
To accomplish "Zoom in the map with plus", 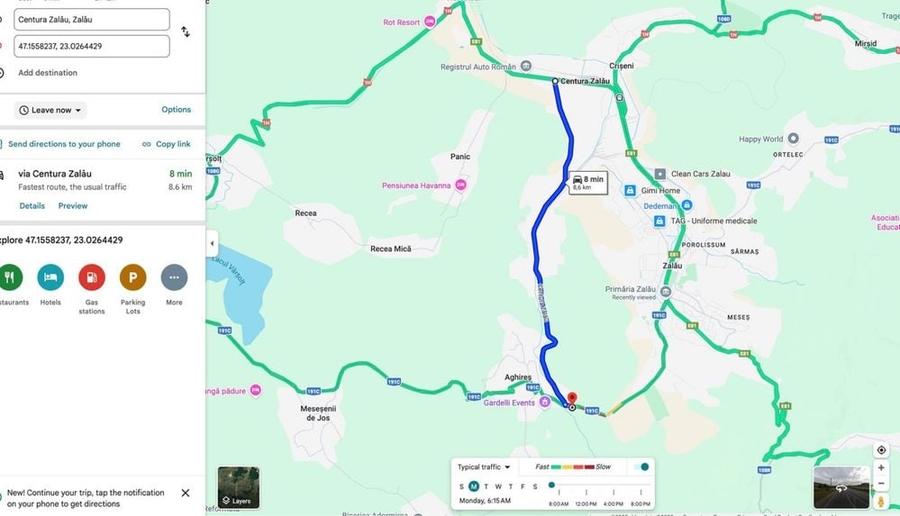I will 881,468.
